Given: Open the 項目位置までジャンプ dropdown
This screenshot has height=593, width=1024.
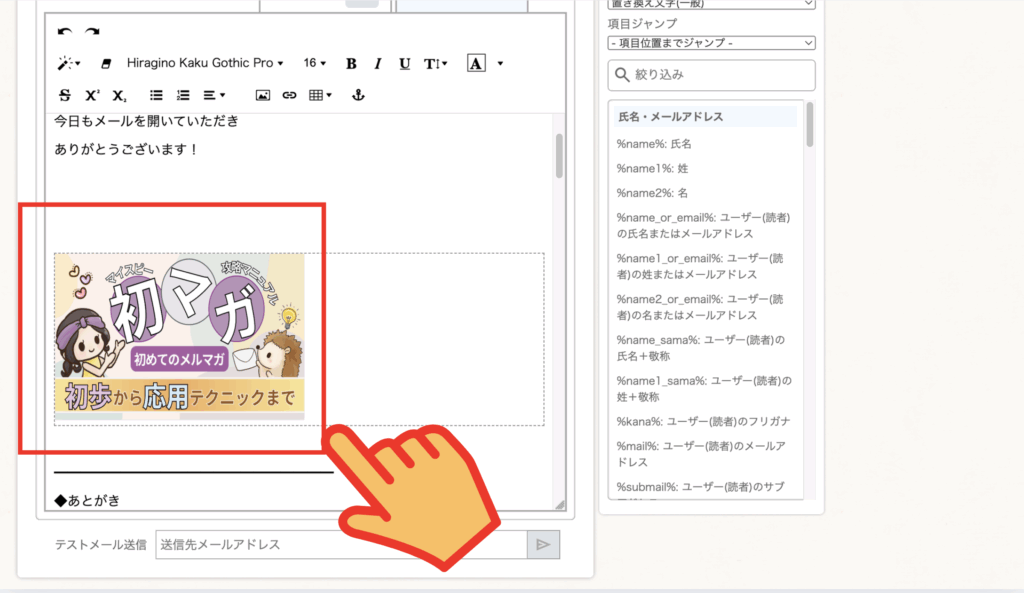Looking at the screenshot, I should coord(711,43).
